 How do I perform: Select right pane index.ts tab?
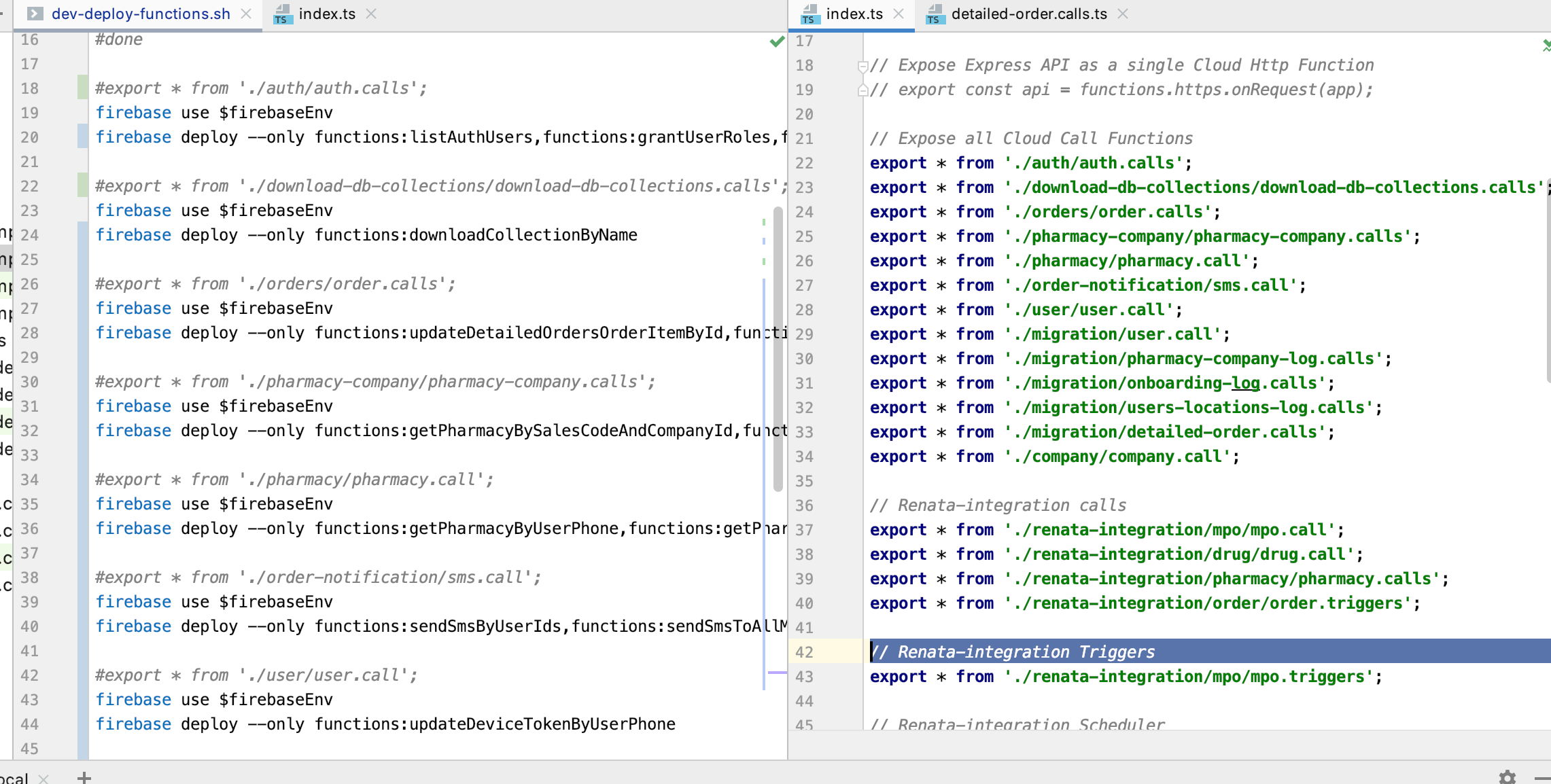854,14
